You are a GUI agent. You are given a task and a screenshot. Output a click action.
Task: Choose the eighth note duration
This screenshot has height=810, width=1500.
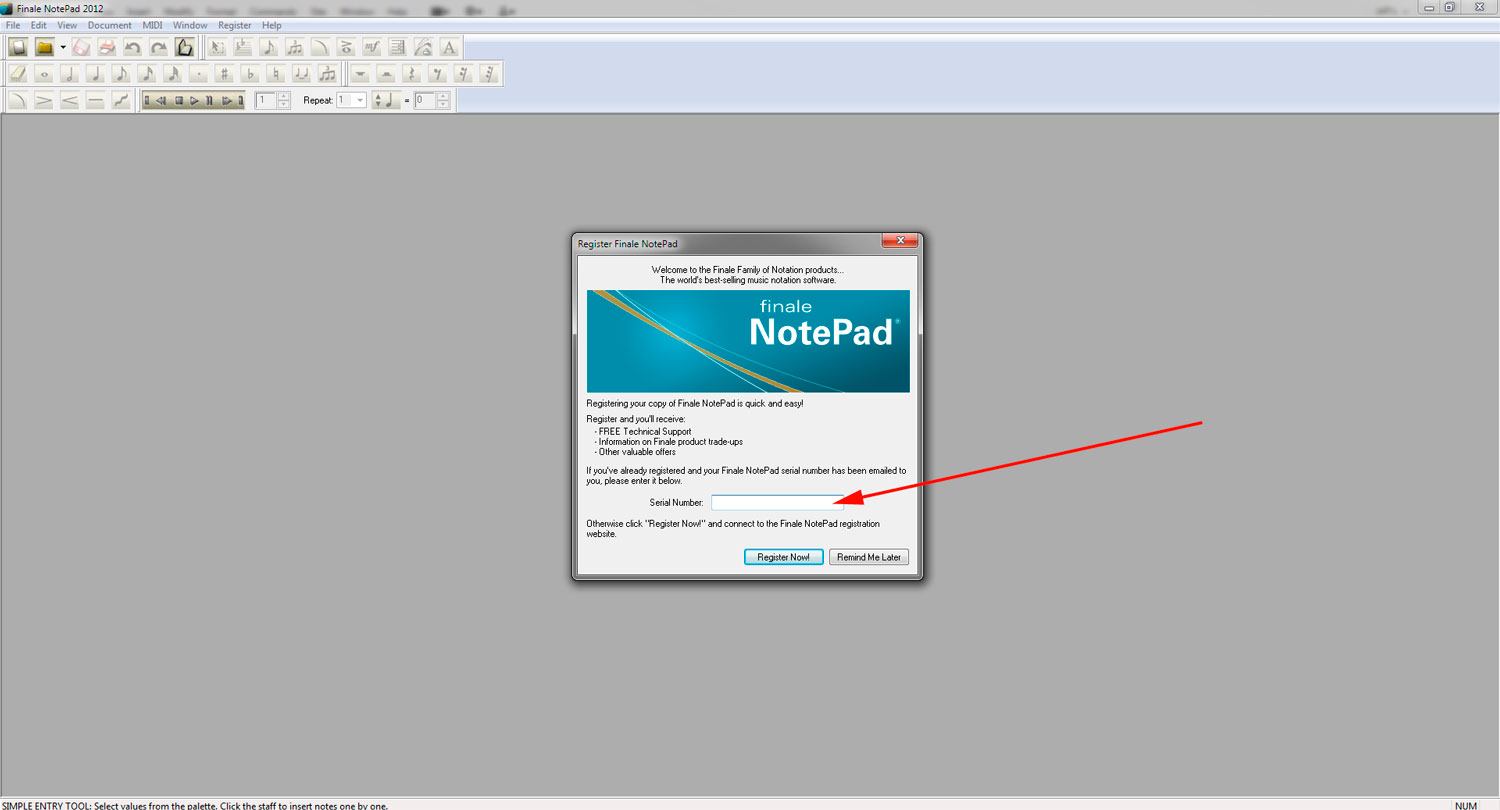click(x=121, y=74)
